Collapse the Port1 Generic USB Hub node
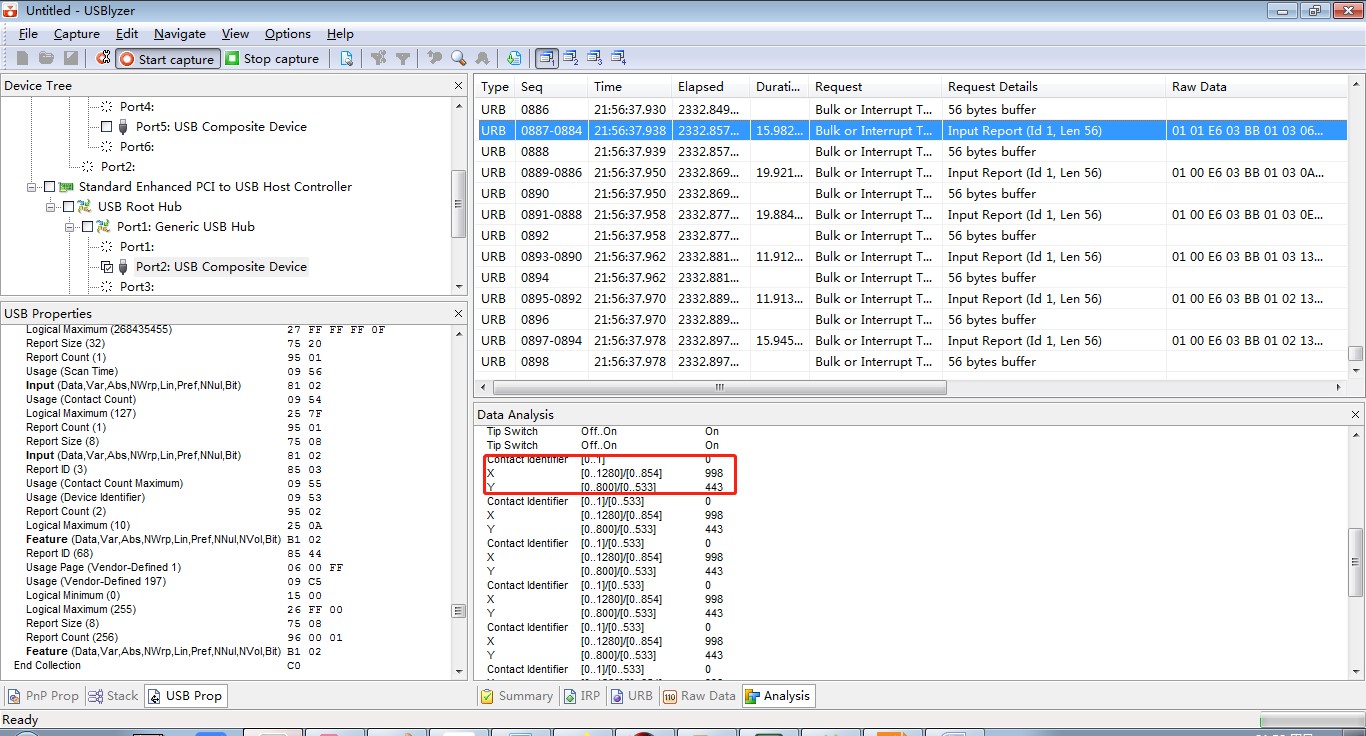The image size is (1366, 736). [71, 227]
